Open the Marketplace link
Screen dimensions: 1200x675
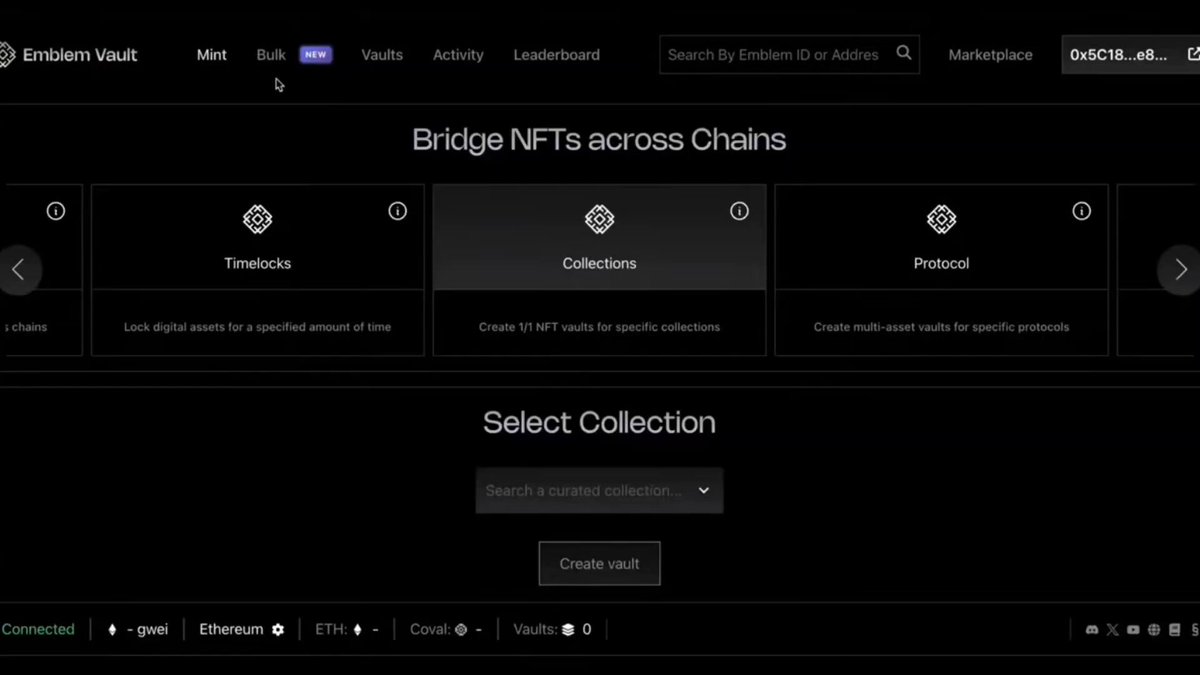[x=990, y=55]
